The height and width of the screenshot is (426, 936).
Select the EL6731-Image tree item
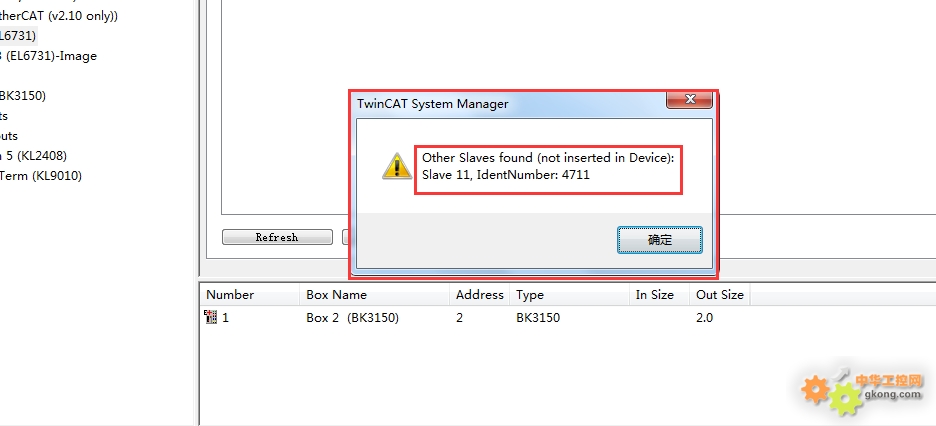(x=48, y=55)
